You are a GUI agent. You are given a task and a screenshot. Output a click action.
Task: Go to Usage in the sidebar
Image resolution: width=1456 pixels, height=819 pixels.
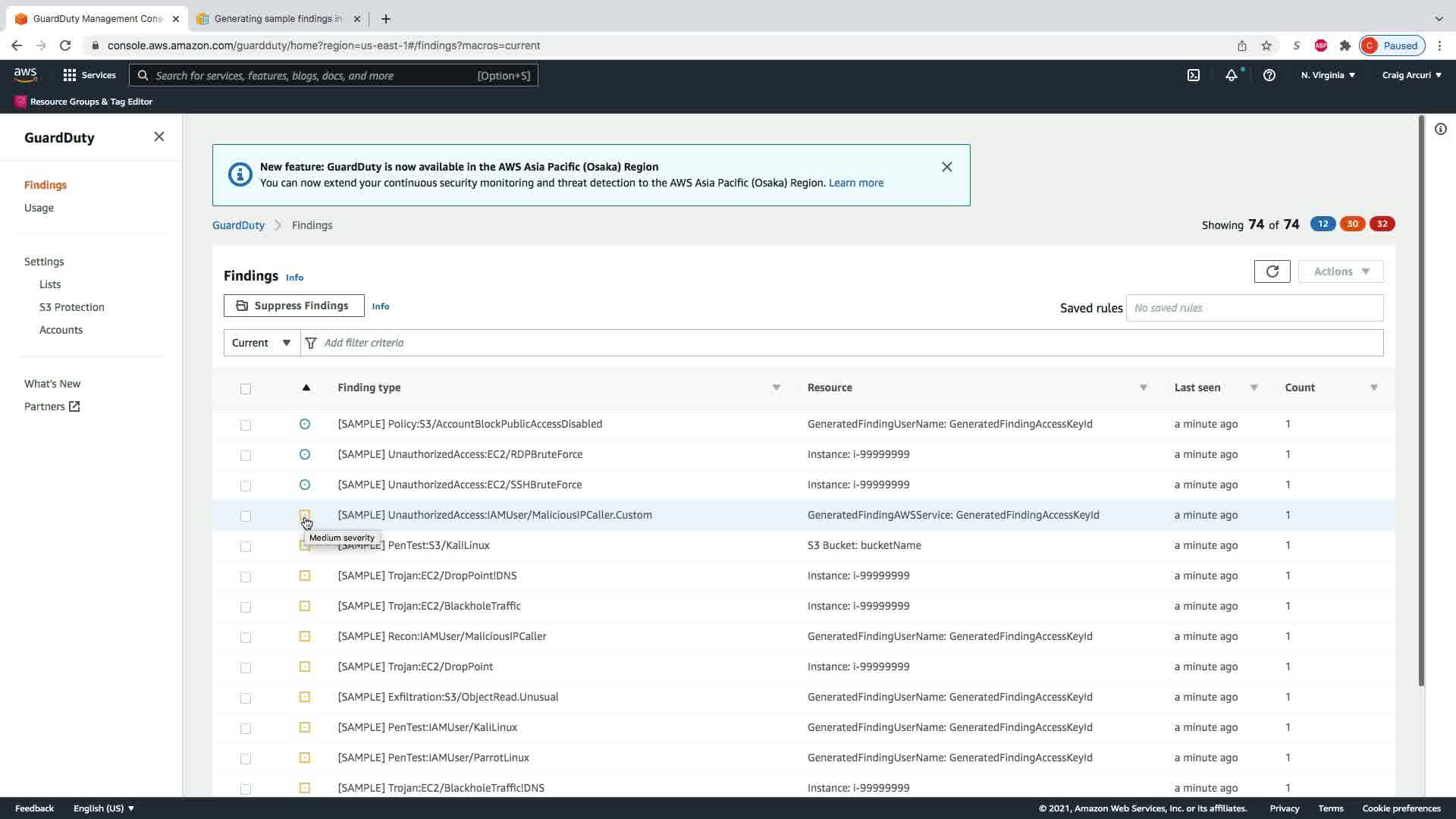click(39, 208)
